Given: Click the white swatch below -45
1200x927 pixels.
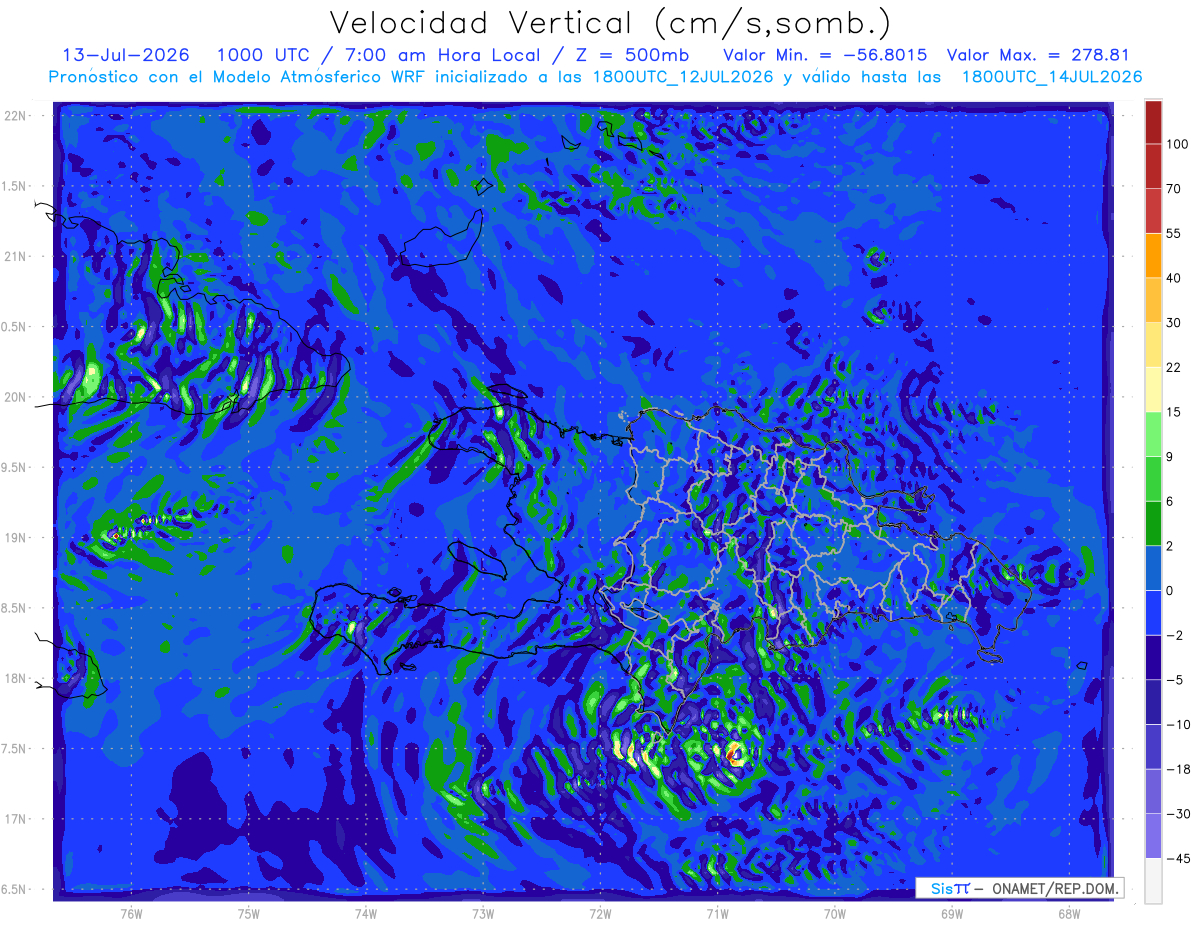Looking at the screenshot, I should click(1153, 880).
